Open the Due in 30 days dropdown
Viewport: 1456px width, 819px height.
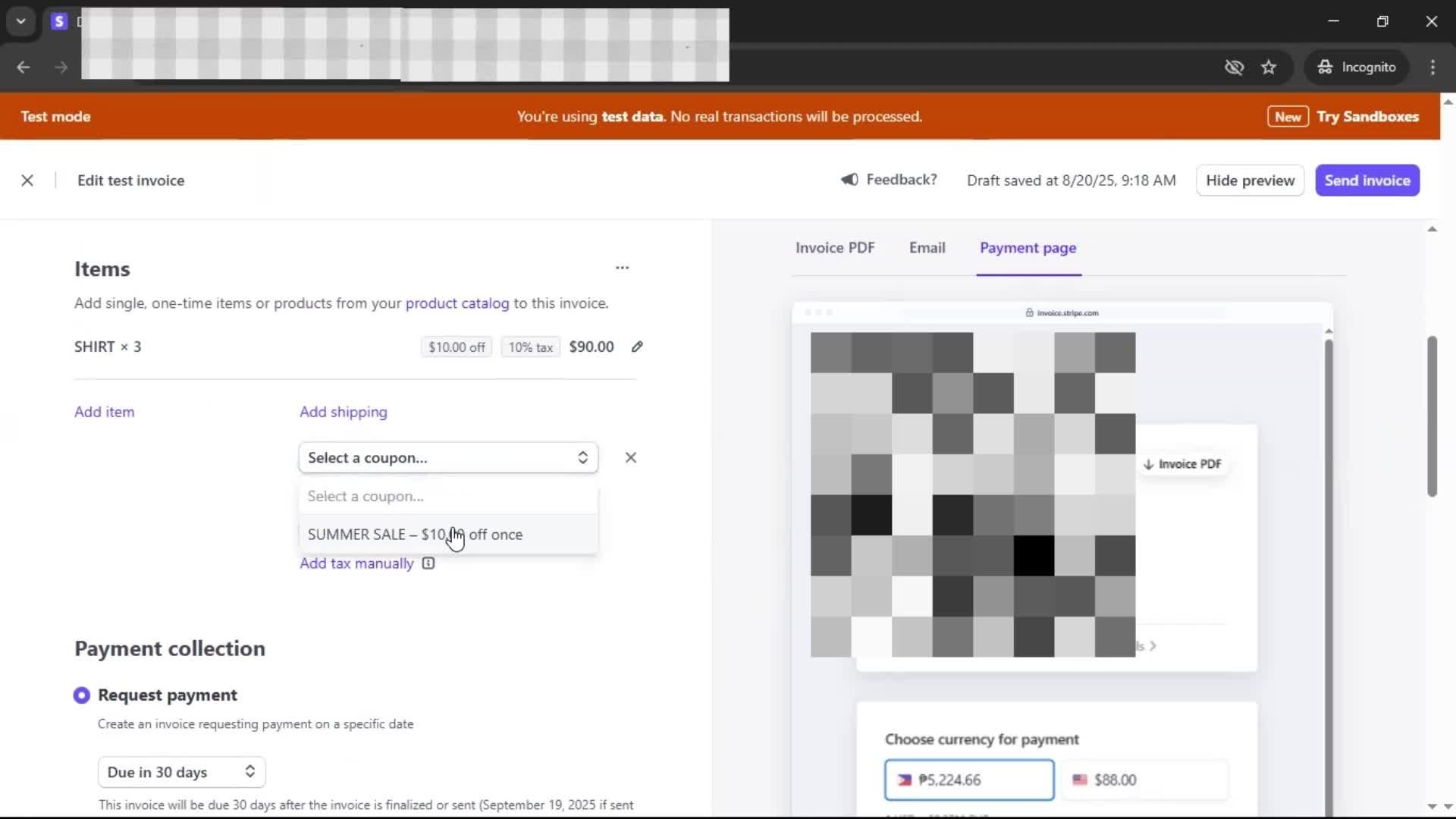coord(181,772)
